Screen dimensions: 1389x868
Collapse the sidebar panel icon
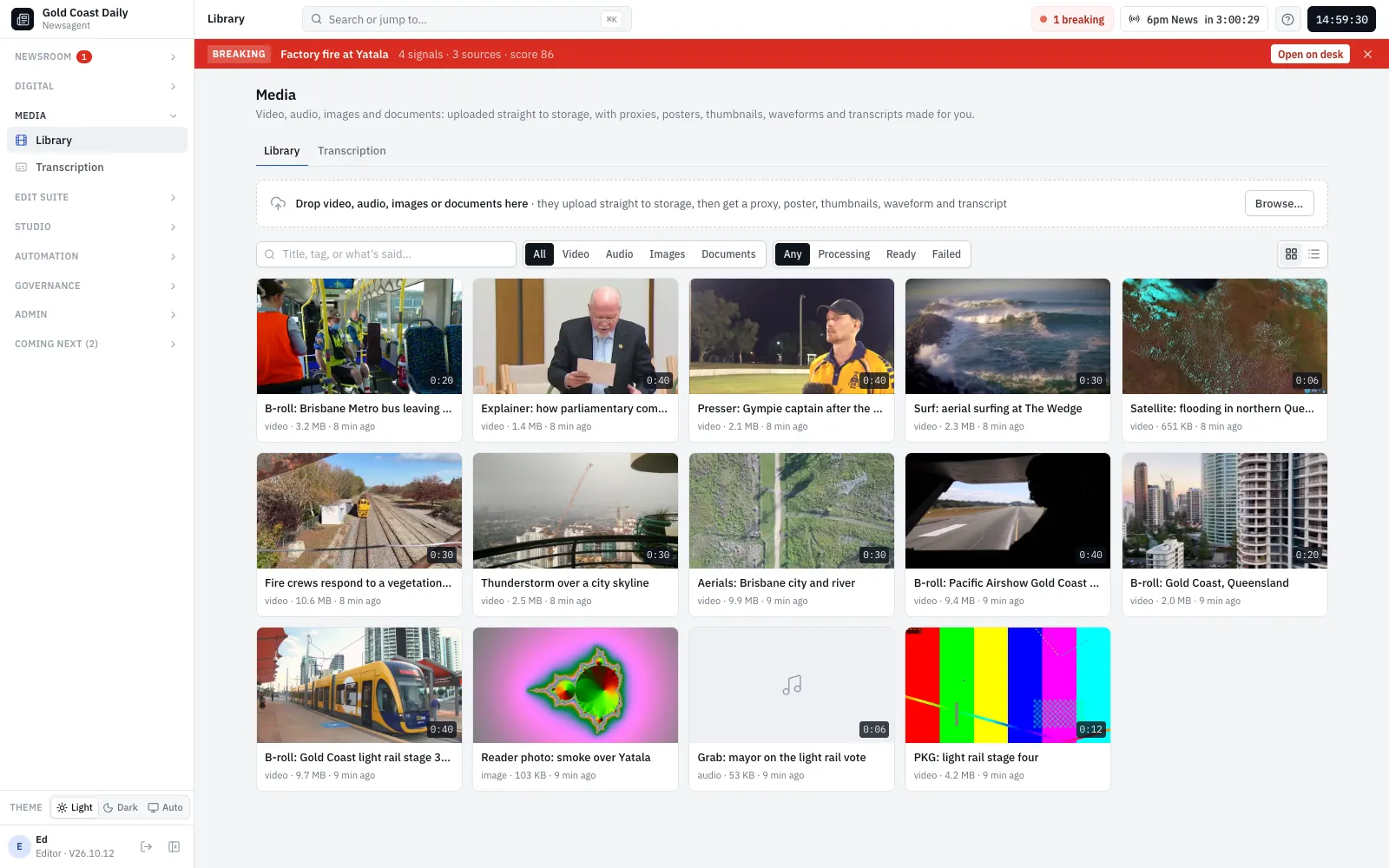pyautogui.click(x=174, y=846)
